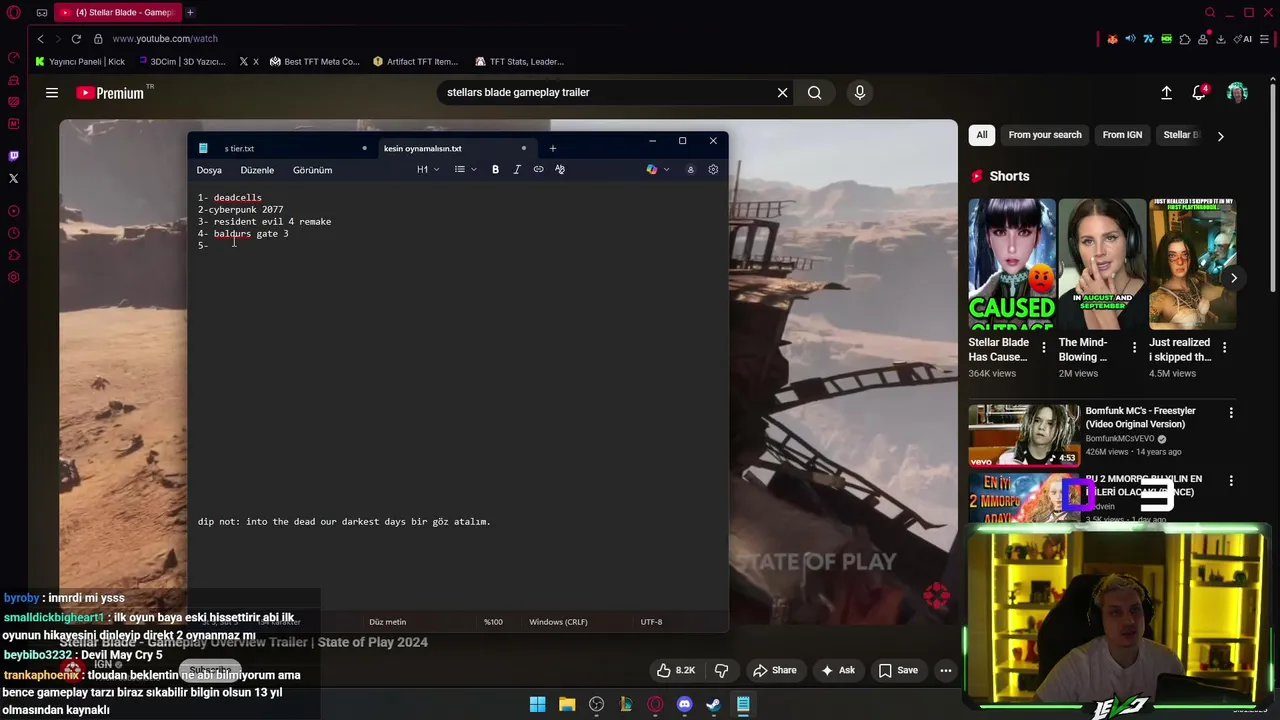Viewport: 1280px width, 720px height.
Task: Open Notepad settings gear
Action: tap(713, 170)
